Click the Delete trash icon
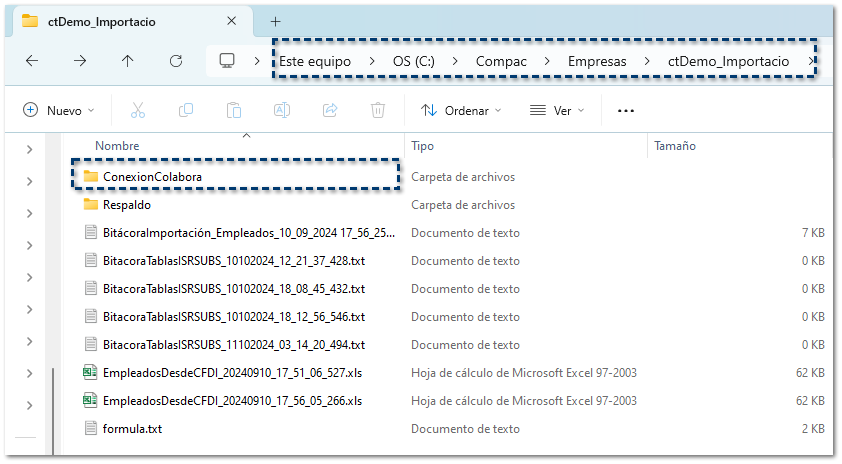This screenshot has width=842, height=464. click(378, 111)
